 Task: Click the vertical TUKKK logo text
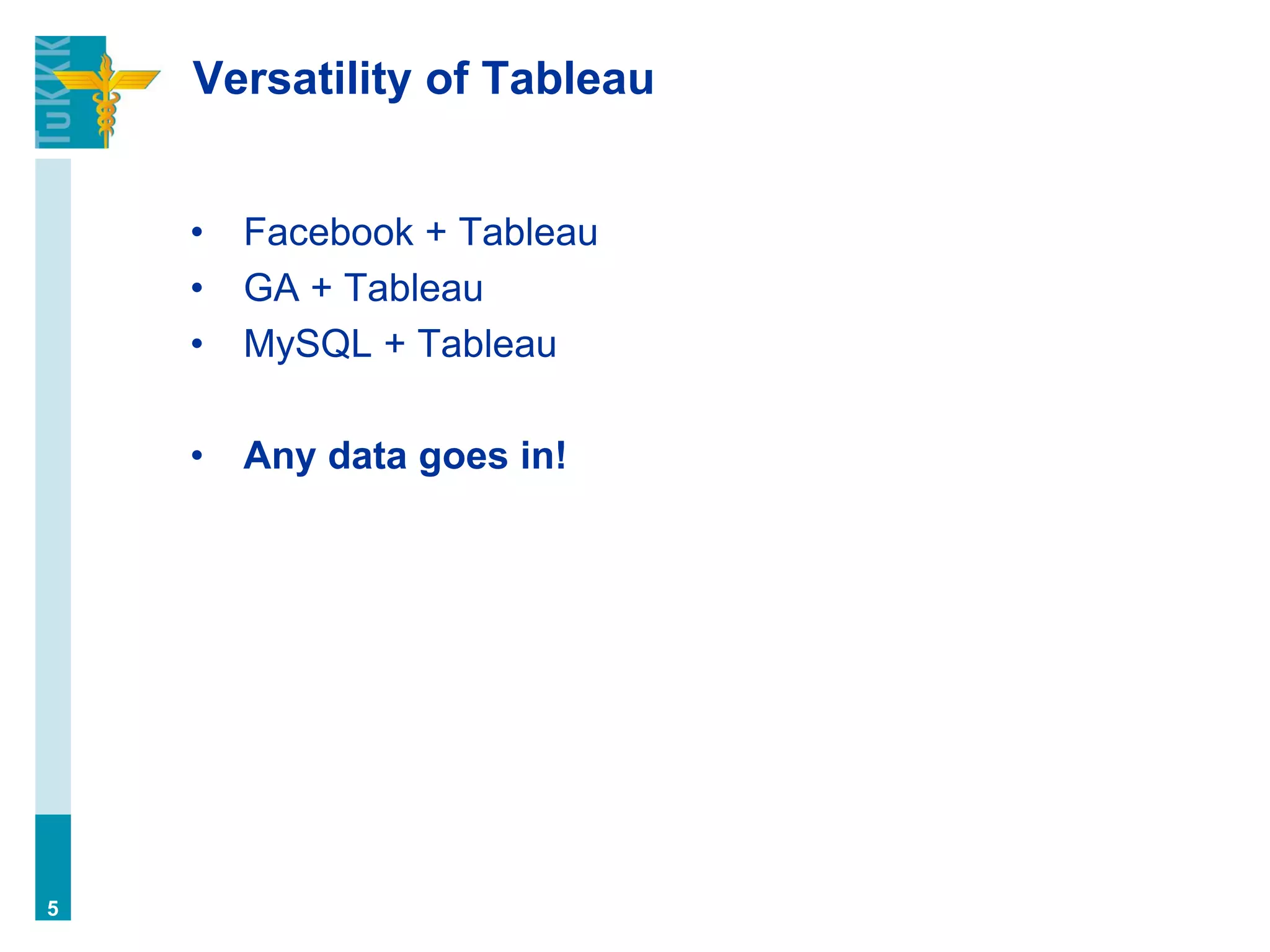click(53, 92)
